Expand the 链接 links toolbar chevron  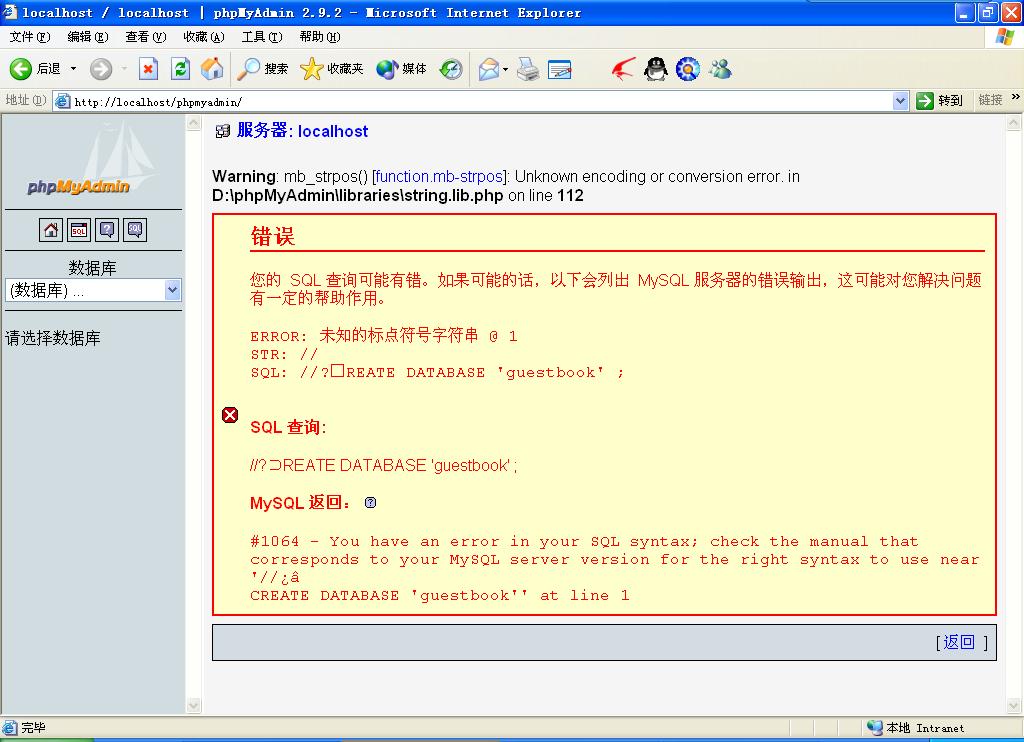point(1015,97)
